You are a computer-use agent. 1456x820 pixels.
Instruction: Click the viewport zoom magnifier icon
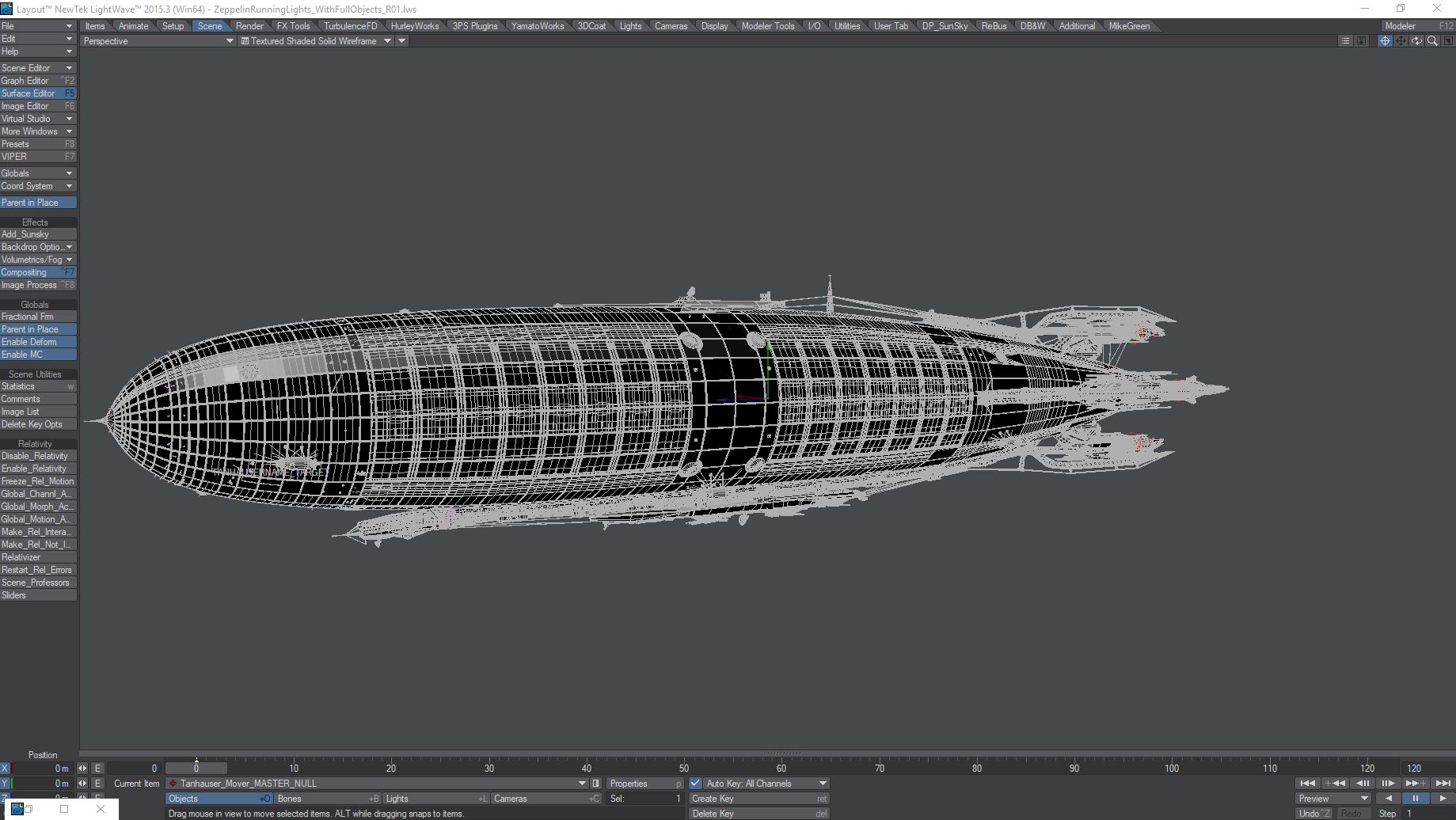[1432, 41]
